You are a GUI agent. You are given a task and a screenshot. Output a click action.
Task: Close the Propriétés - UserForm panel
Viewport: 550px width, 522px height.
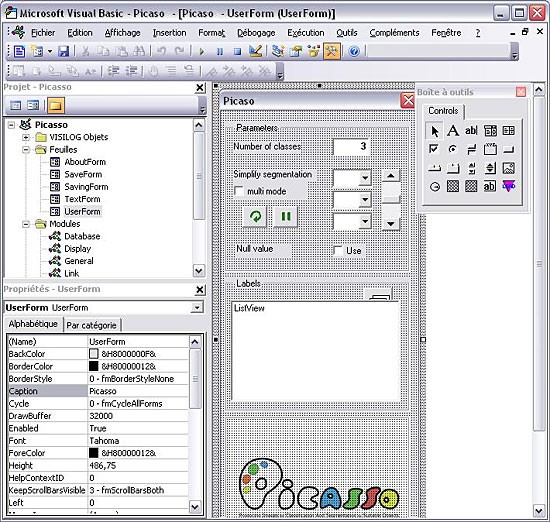[x=200, y=289]
